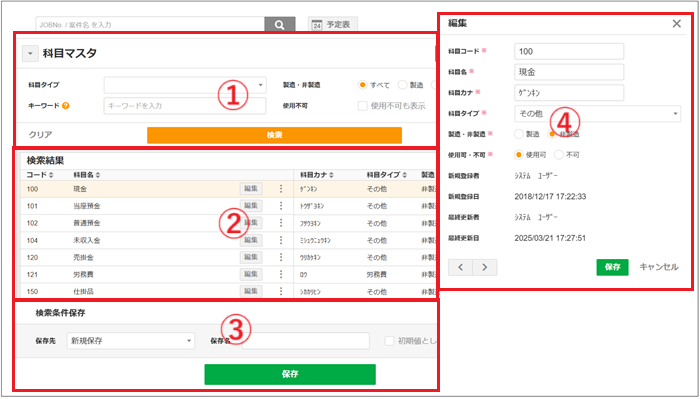Open the 予定表 calendar button
The width and height of the screenshot is (700, 399).
[x=333, y=25]
